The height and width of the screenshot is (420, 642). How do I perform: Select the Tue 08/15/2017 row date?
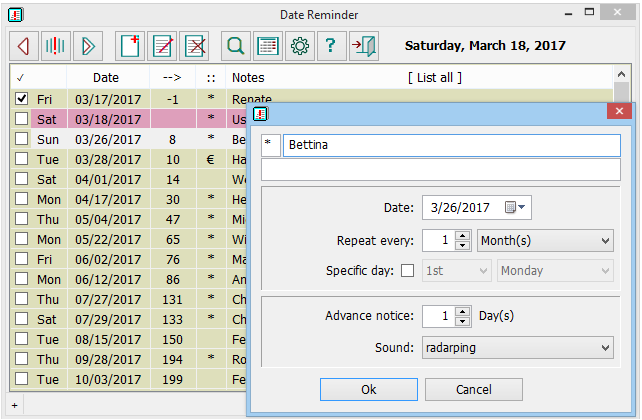[108, 339]
